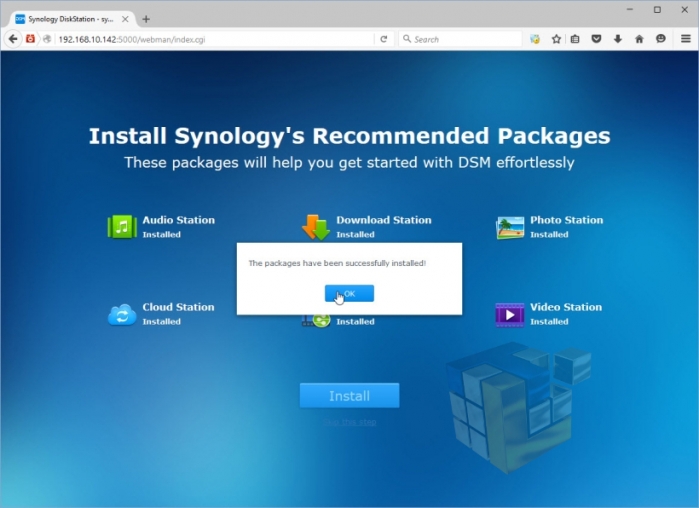Click the Media Server icon below the dialog
The width and height of the screenshot is (699, 508).
[x=316, y=320]
